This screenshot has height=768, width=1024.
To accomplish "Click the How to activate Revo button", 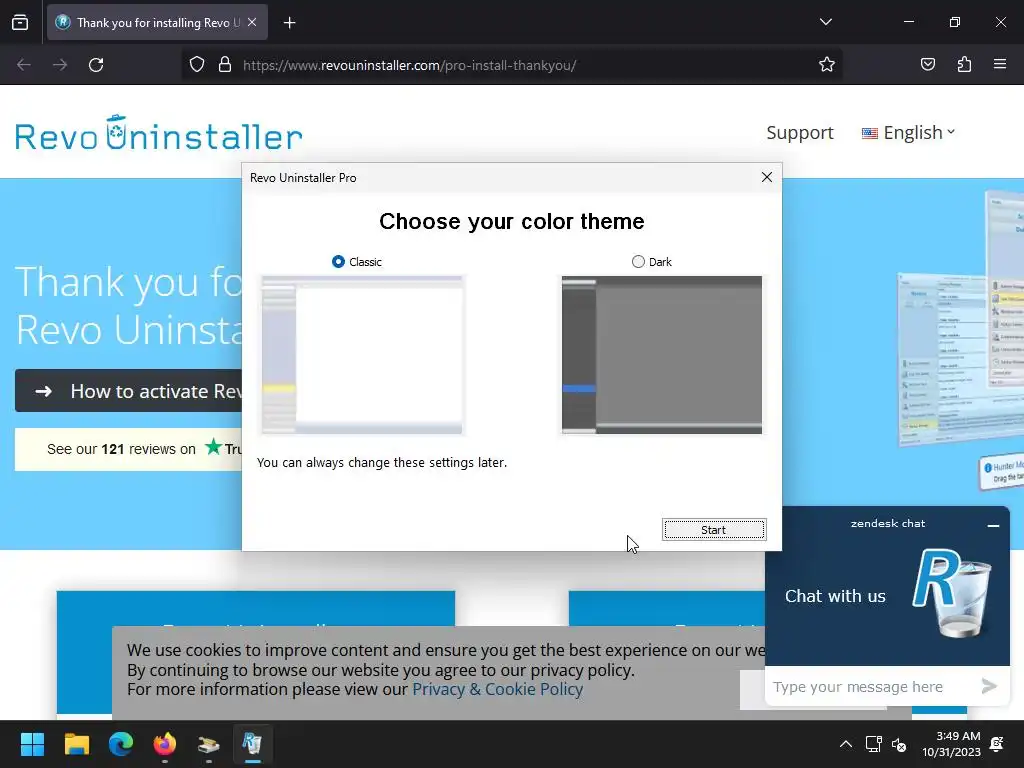I will [x=129, y=391].
